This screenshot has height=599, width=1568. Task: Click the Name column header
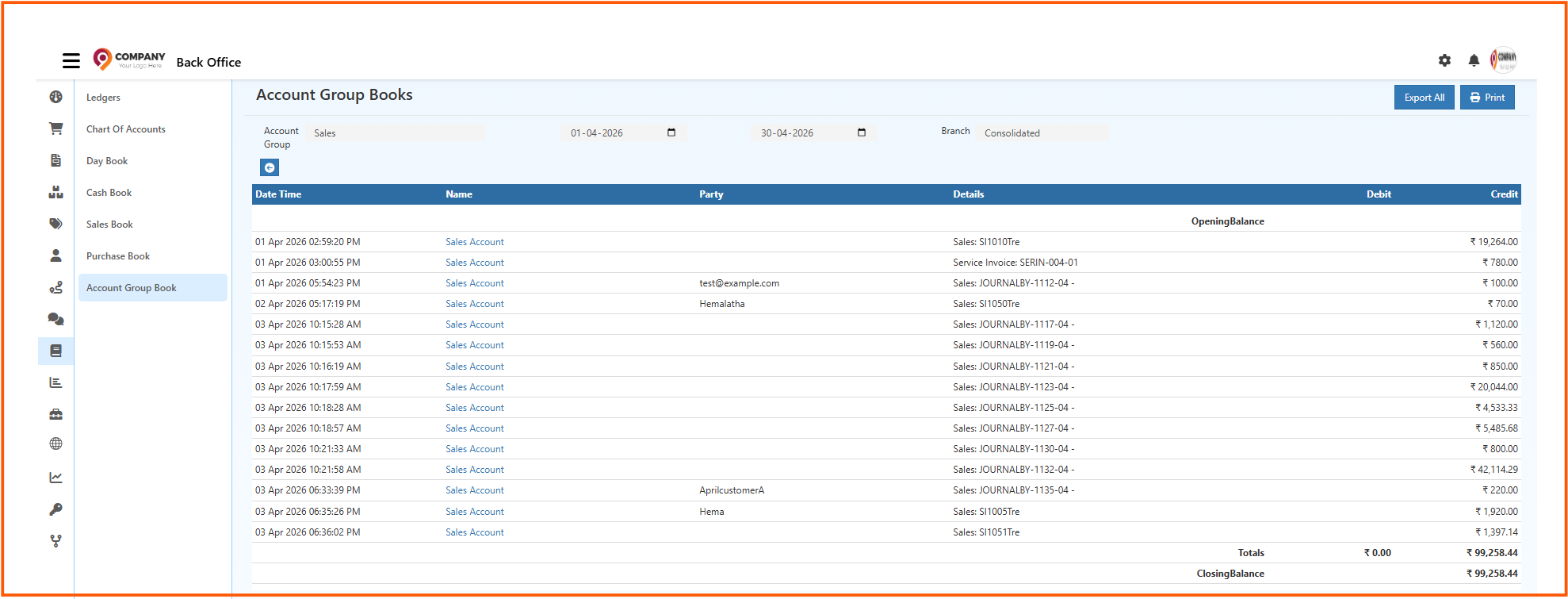[459, 194]
